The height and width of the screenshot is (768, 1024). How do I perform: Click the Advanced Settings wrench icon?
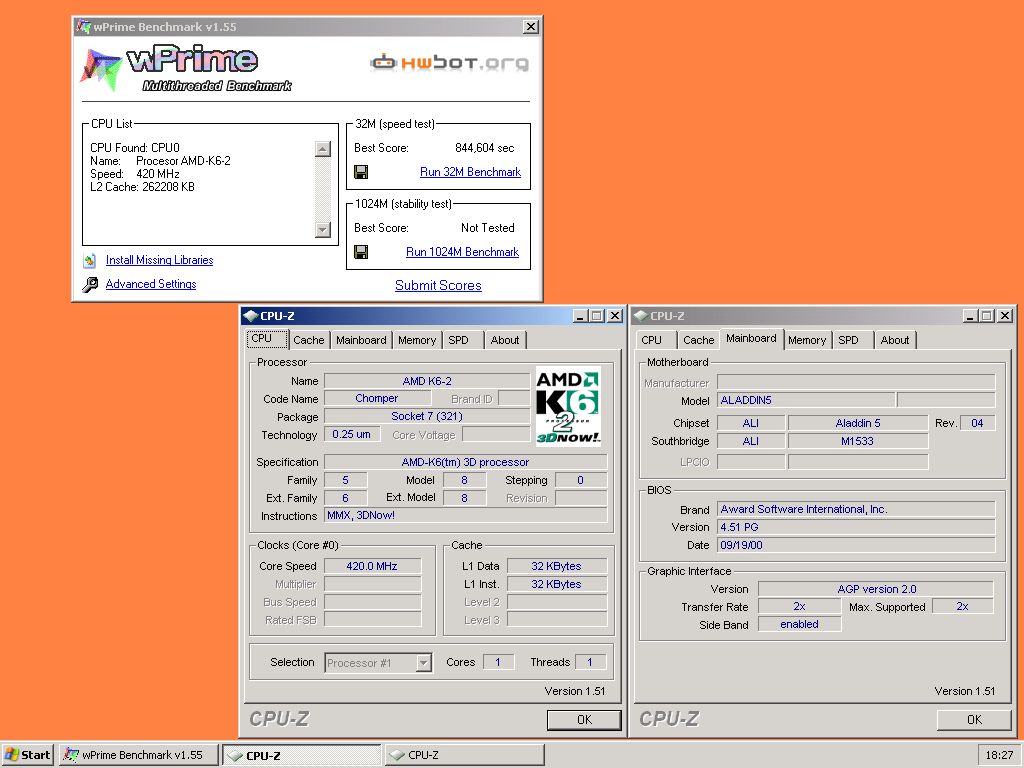coord(90,284)
